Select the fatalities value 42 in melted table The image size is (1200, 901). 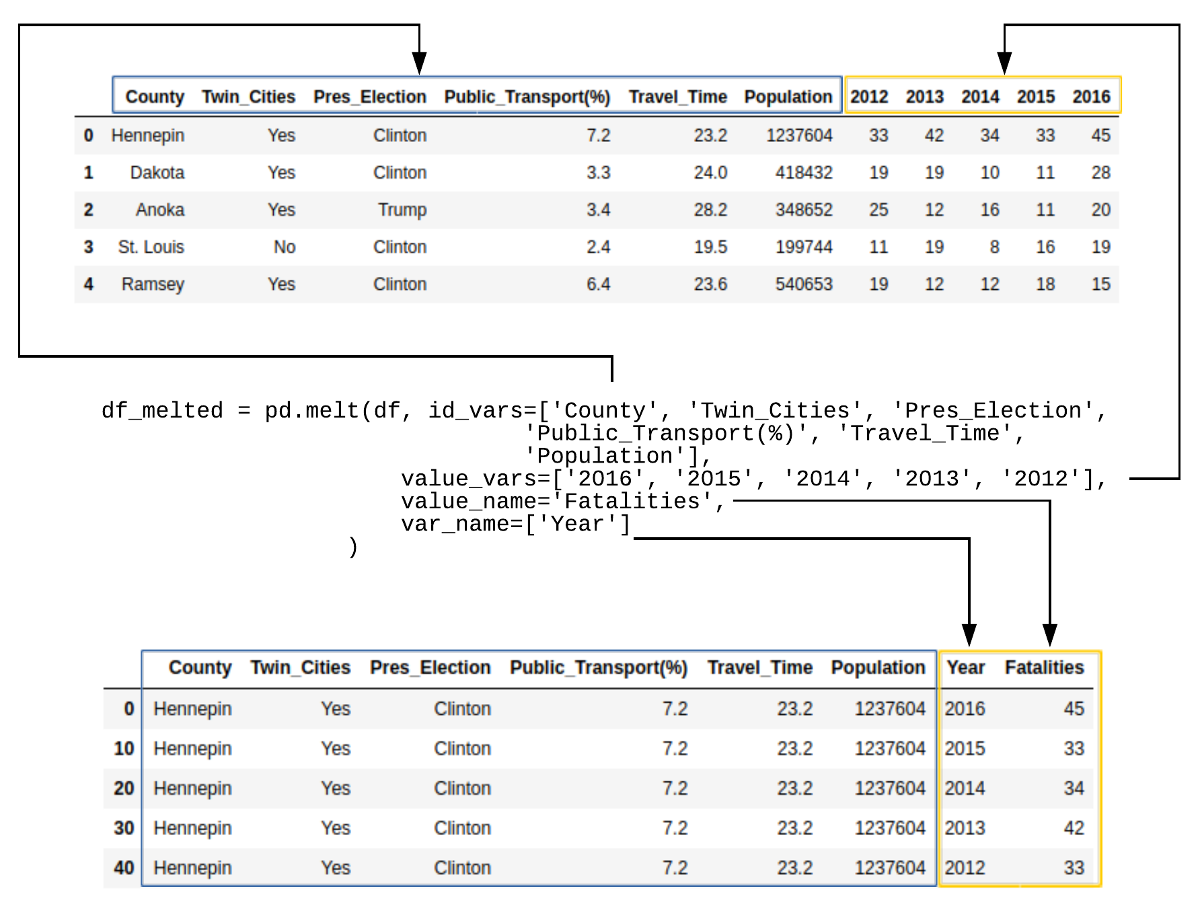click(x=1074, y=828)
